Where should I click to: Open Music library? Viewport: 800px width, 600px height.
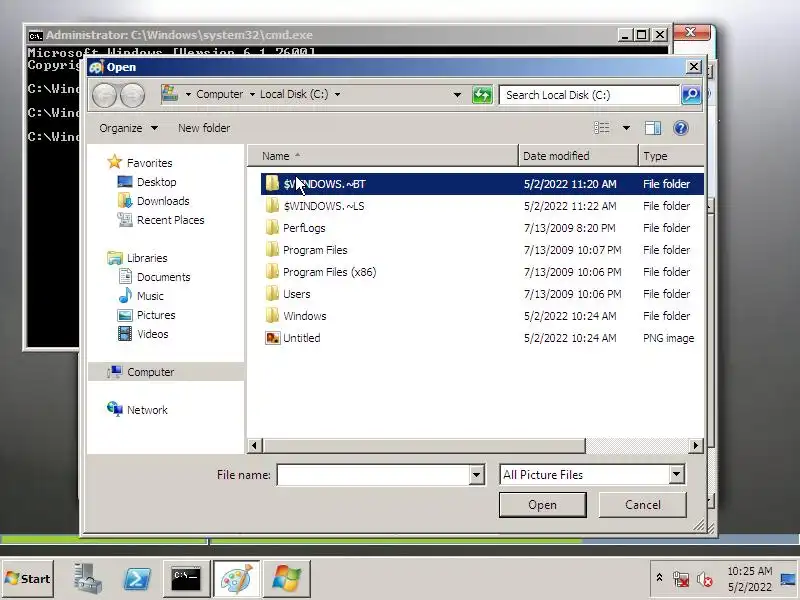point(141,296)
